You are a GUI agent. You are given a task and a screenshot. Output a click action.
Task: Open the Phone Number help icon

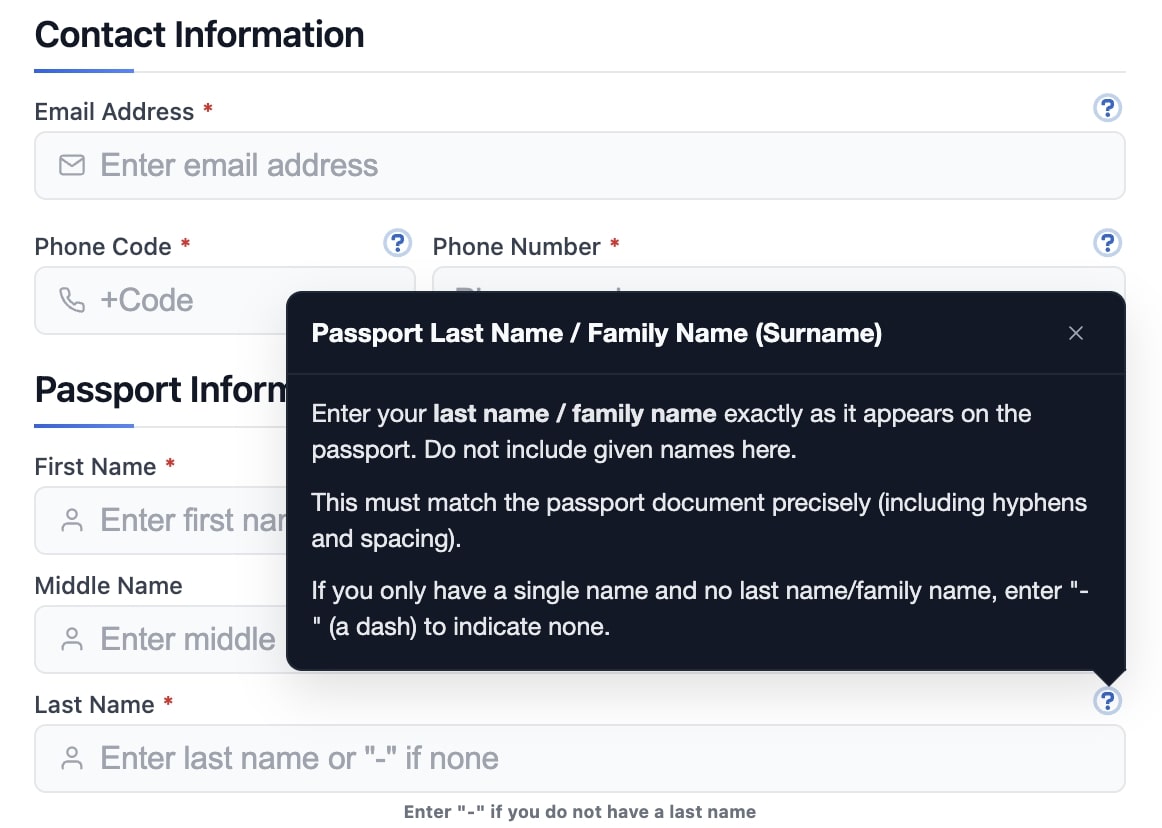point(1108,243)
